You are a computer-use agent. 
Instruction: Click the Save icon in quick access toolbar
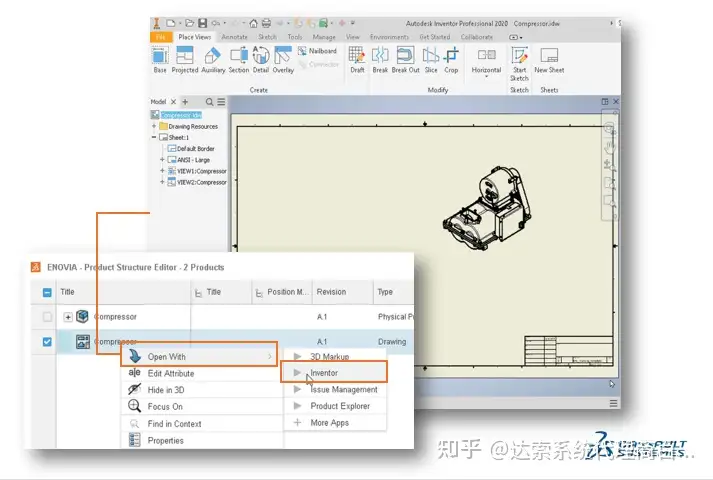pyautogui.click(x=203, y=23)
